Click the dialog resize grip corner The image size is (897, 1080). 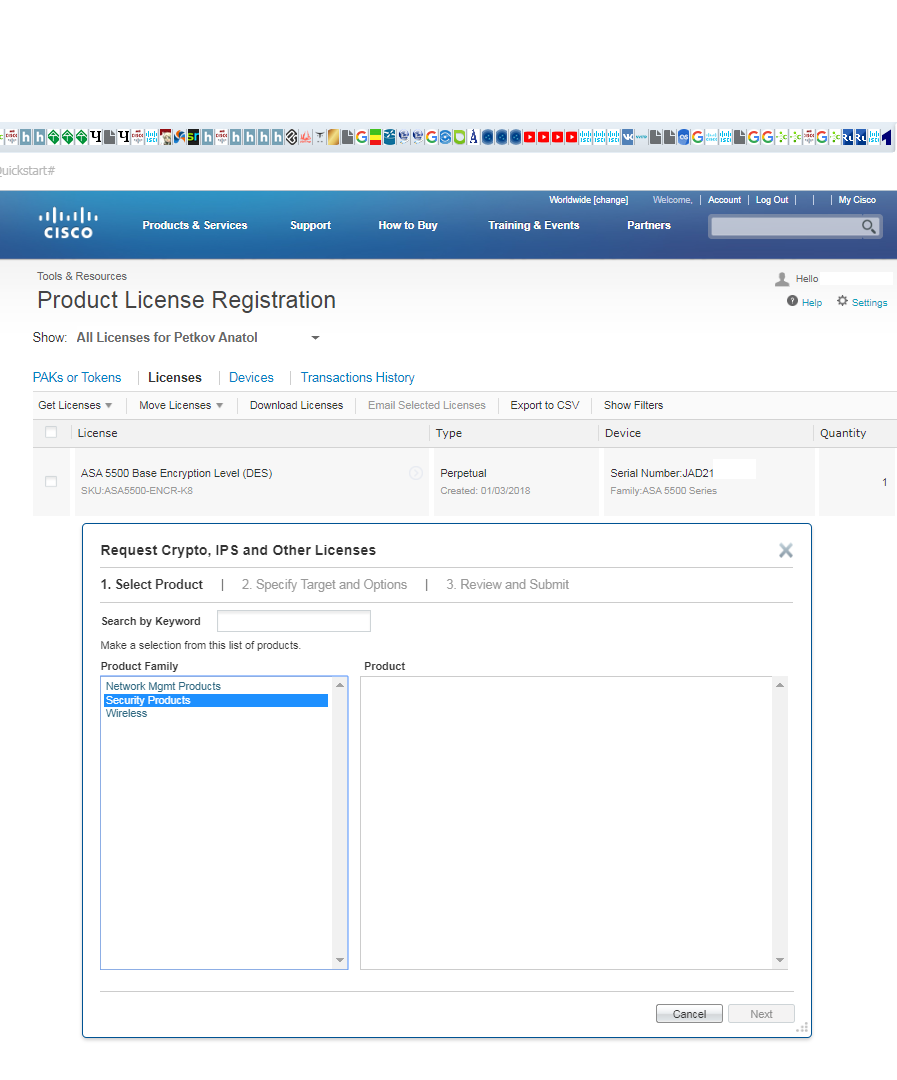(801, 1028)
